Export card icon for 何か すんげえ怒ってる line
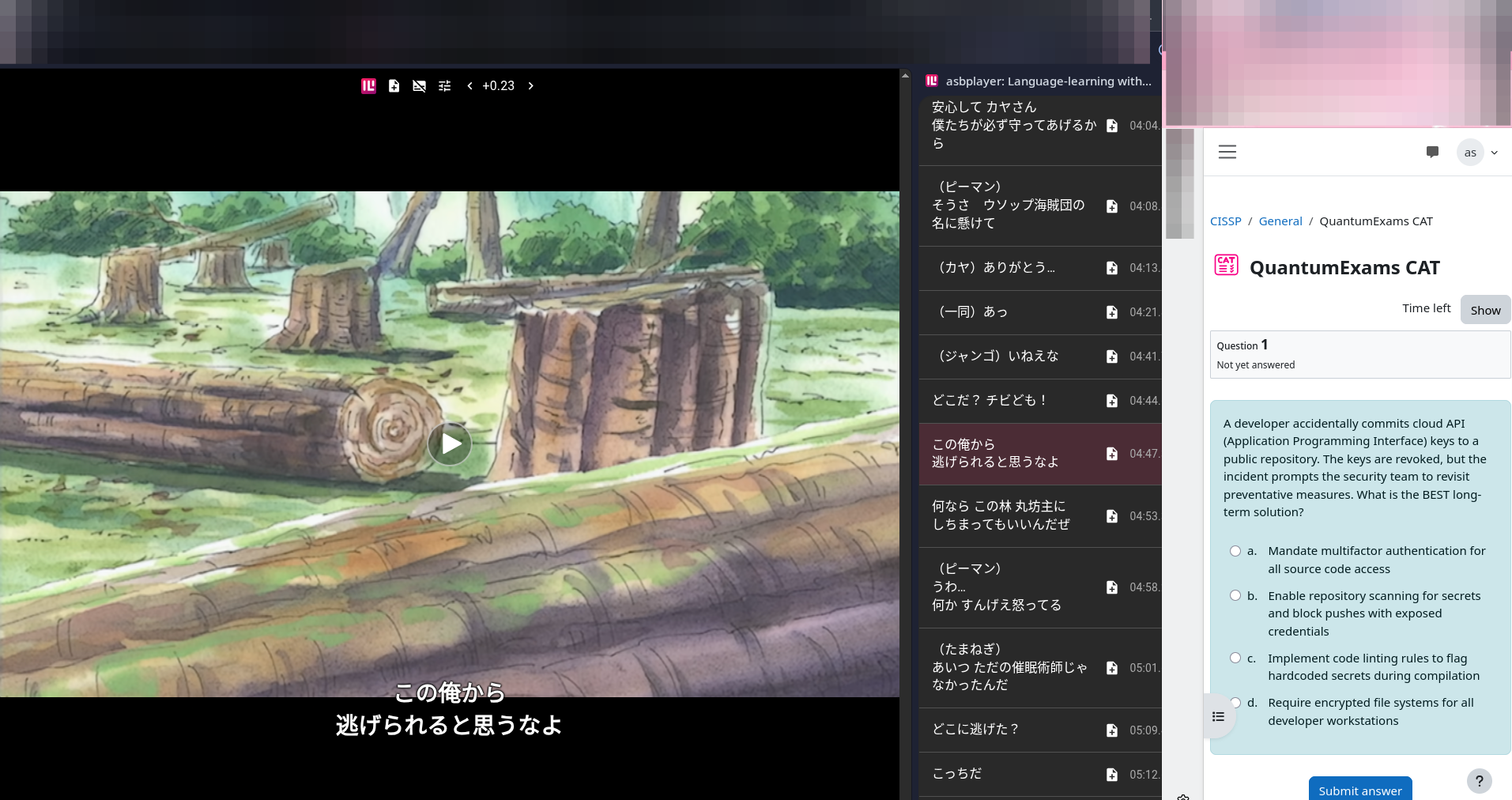The width and height of the screenshot is (1512, 800). click(1112, 587)
